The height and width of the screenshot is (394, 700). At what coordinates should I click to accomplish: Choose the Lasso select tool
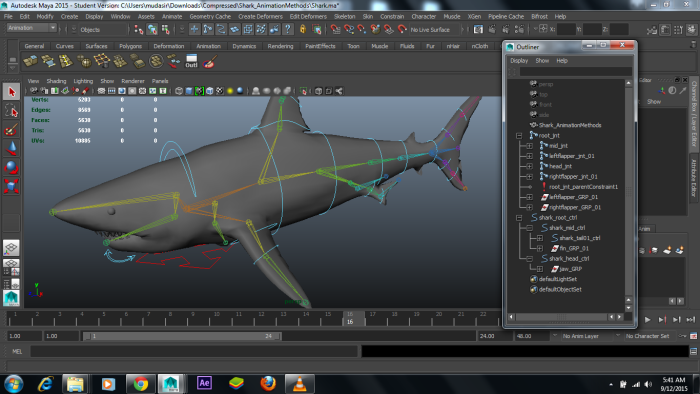pos(11,111)
